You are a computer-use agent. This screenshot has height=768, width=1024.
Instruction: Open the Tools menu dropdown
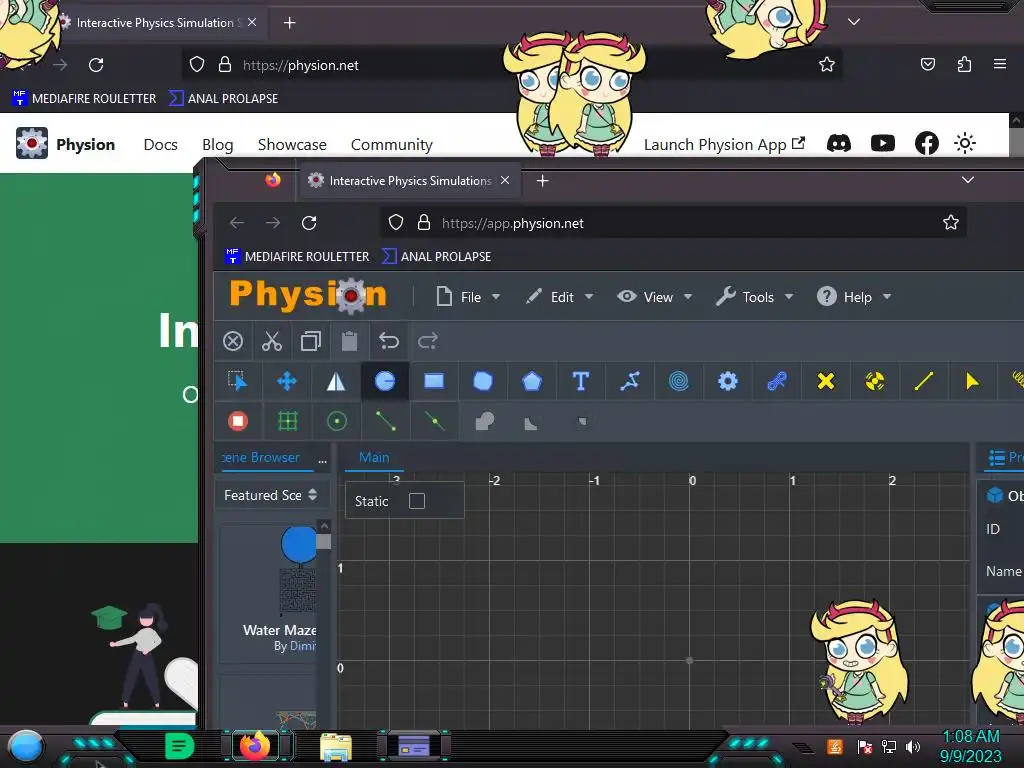tap(754, 297)
